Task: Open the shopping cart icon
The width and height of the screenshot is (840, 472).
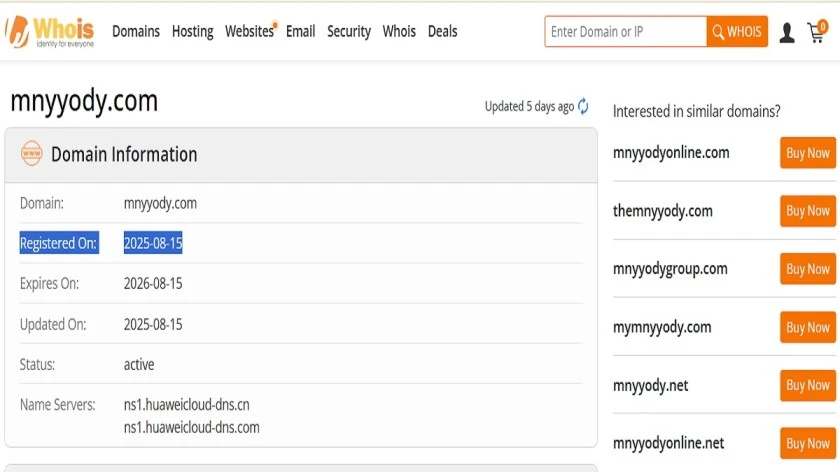Action: tap(818, 32)
